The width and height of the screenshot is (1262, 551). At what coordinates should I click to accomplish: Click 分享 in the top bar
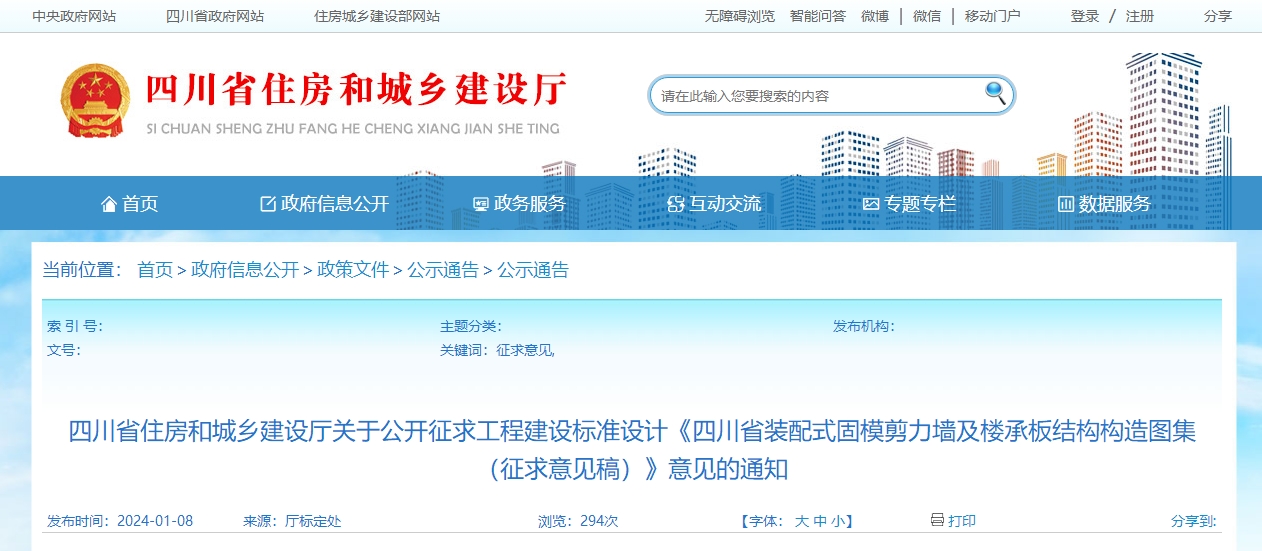[1218, 16]
